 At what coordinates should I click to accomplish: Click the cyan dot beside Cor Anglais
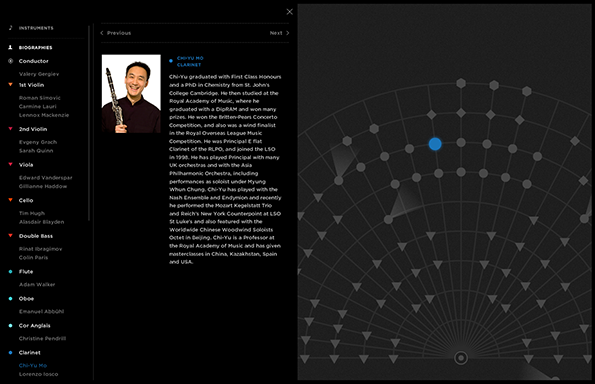click(x=11, y=326)
